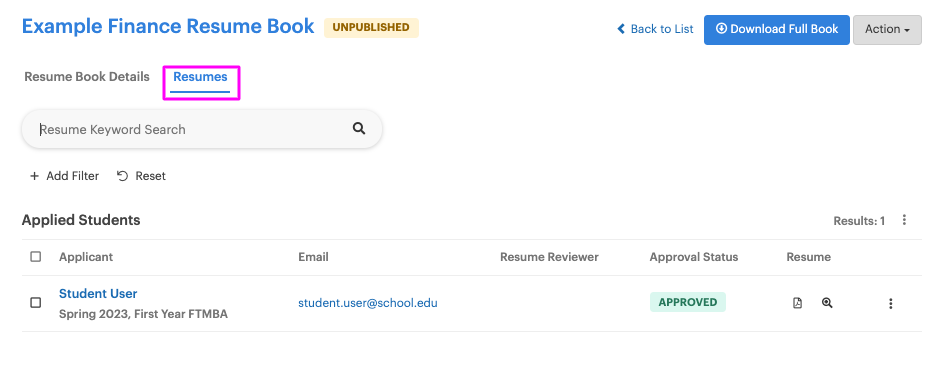
Task: Click Add Filter
Action: click(65, 176)
